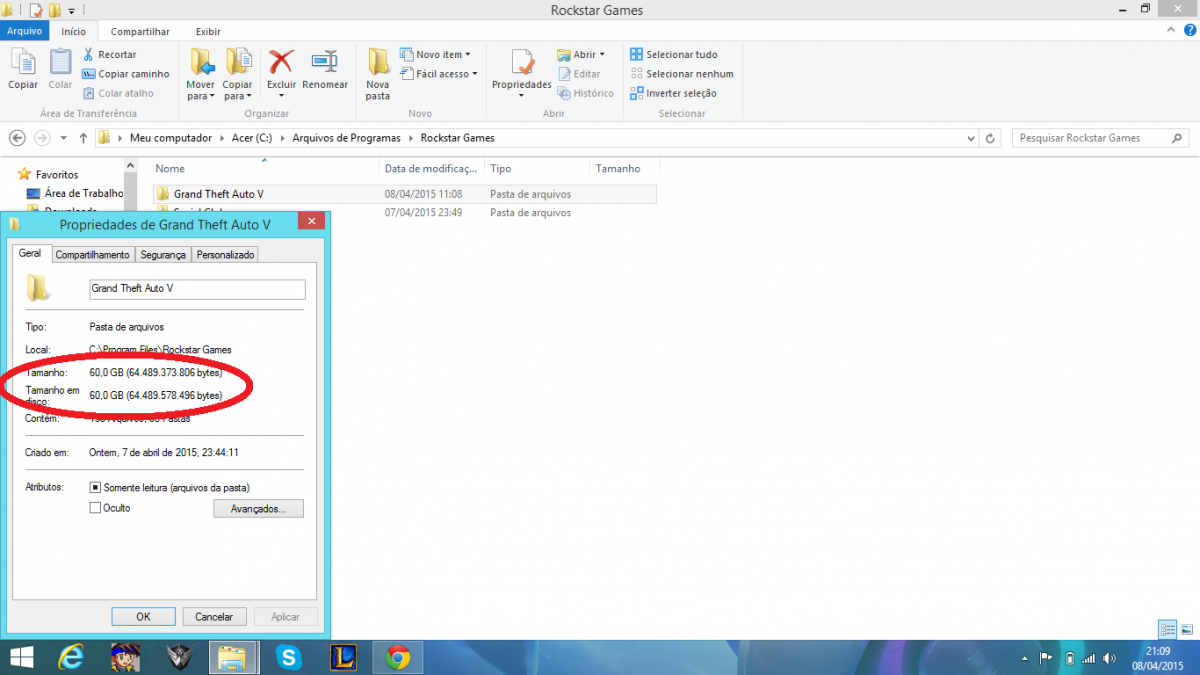Click Editar in the Abrir group

click(579, 74)
